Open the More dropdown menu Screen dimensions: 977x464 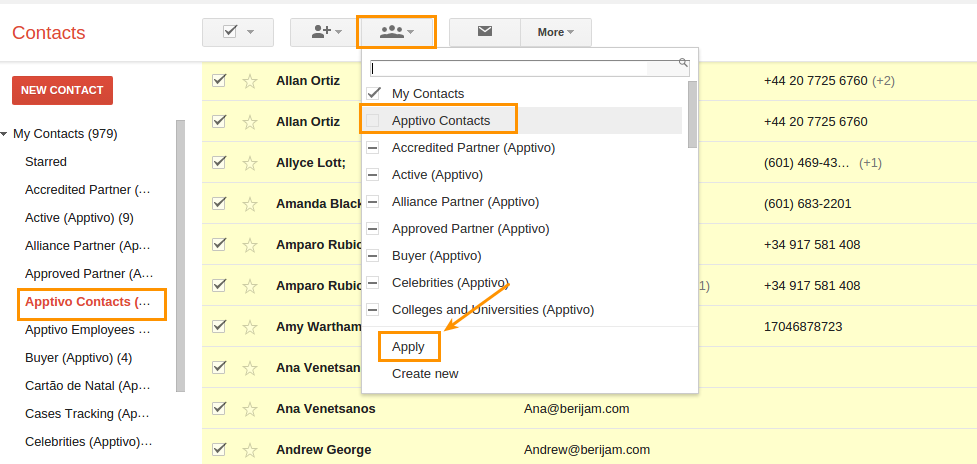point(556,32)
